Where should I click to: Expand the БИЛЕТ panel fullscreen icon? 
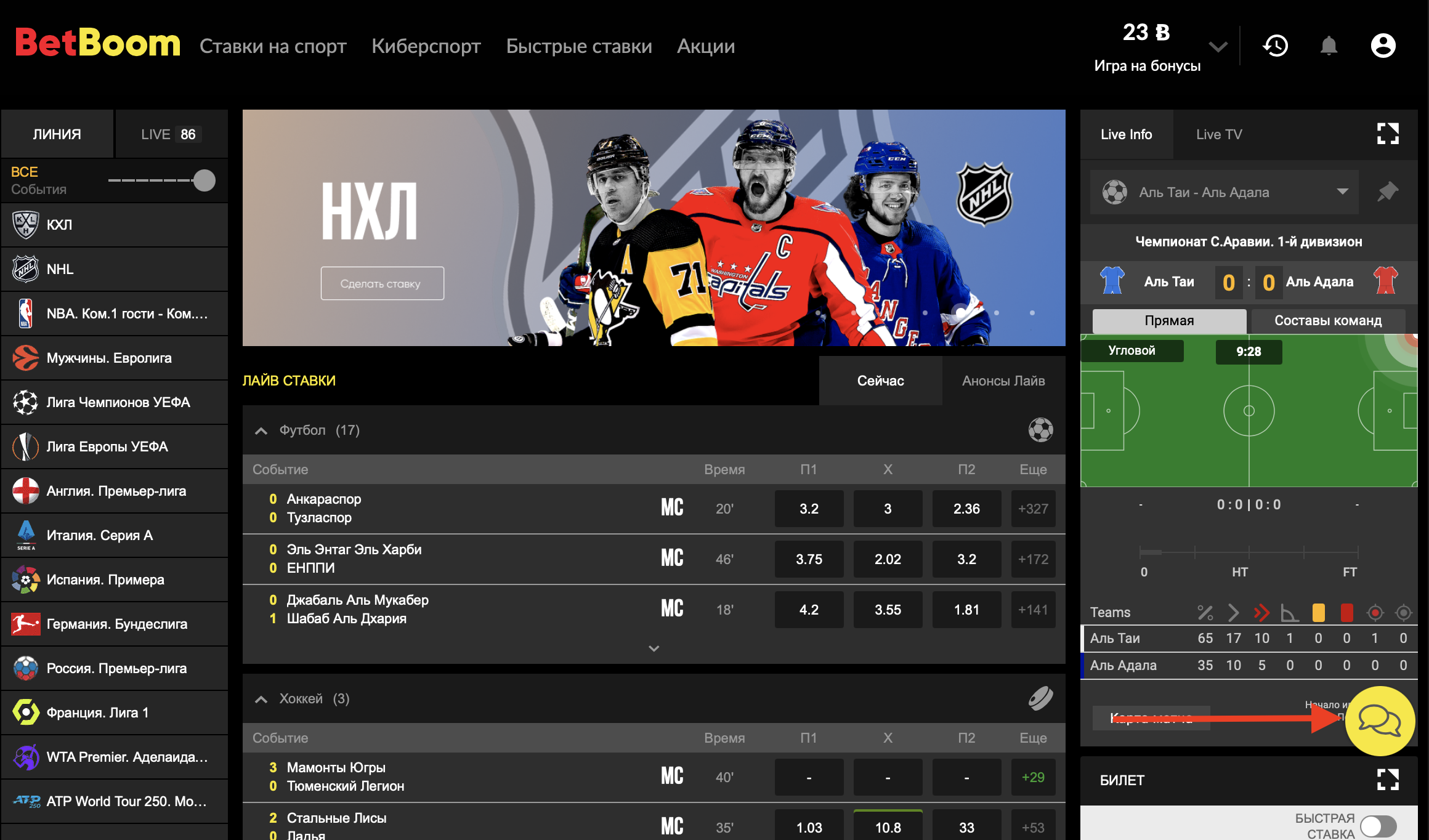coord(1388,780)
